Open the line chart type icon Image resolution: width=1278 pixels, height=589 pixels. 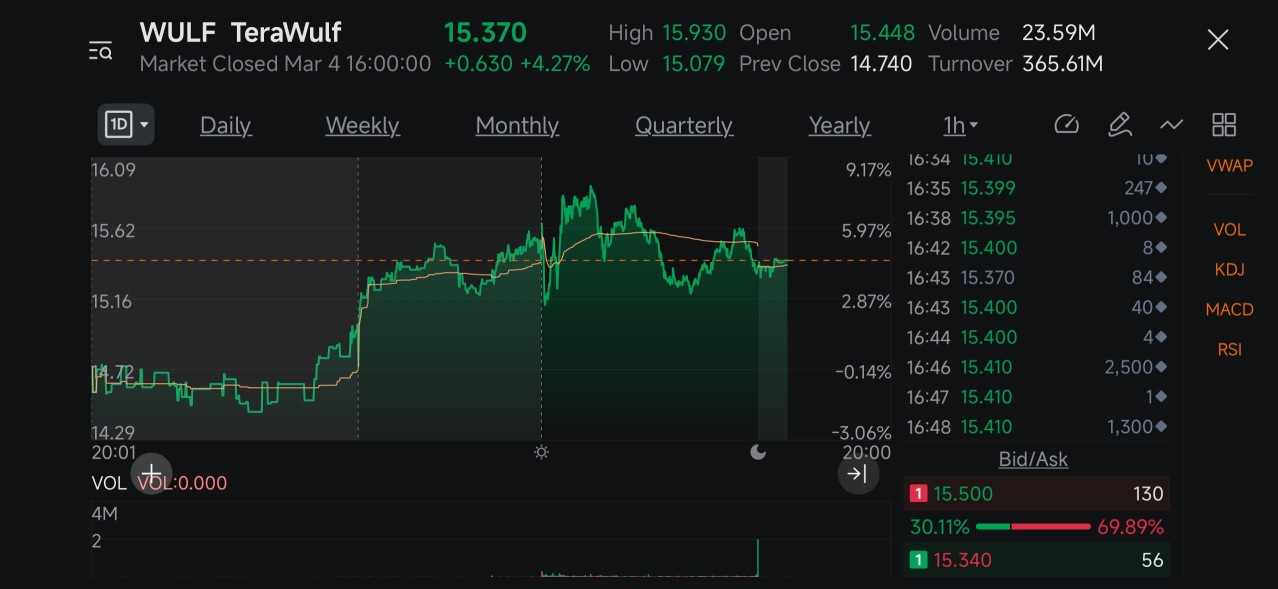click(1171, 125)
